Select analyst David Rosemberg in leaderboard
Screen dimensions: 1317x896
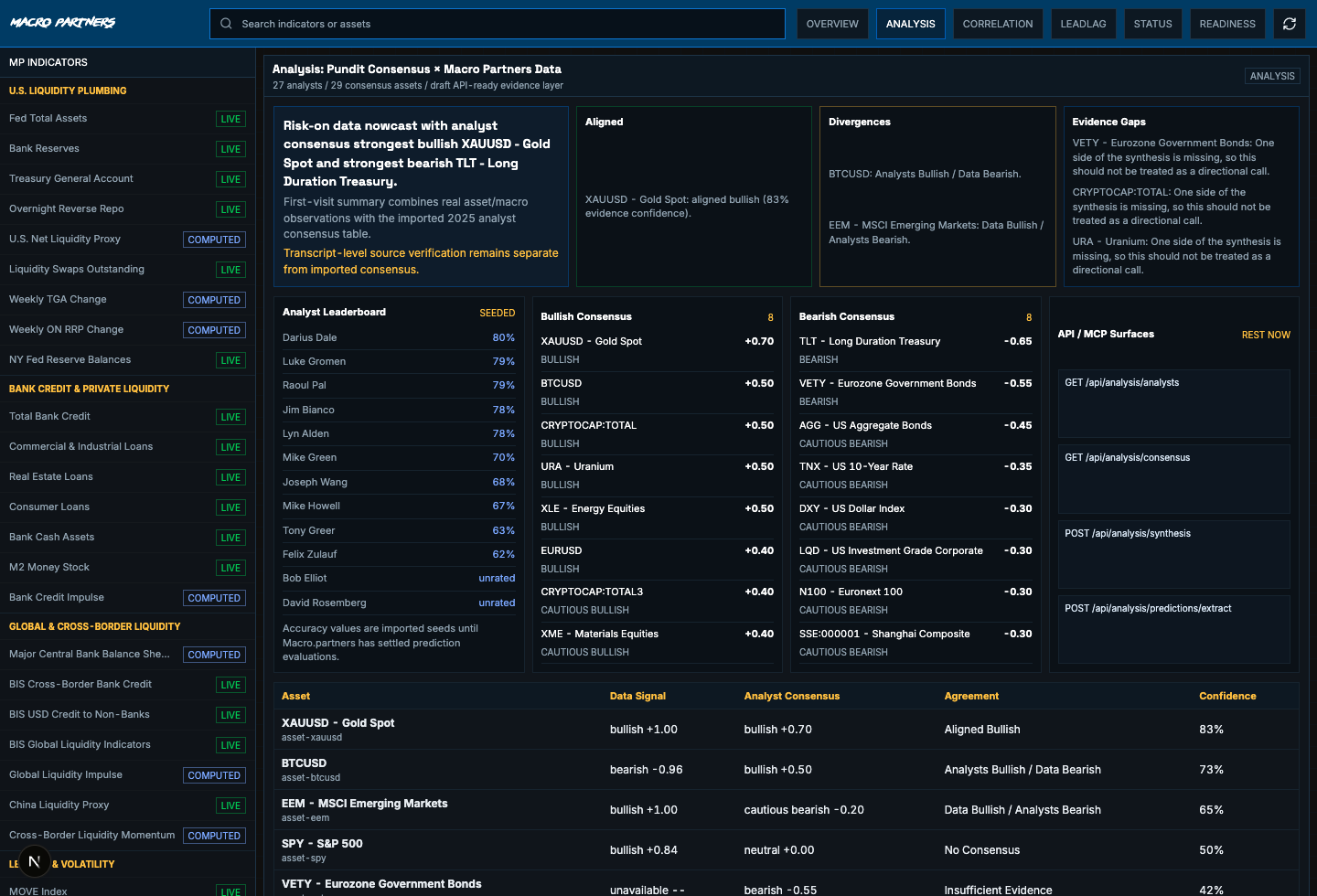(399, 603)
